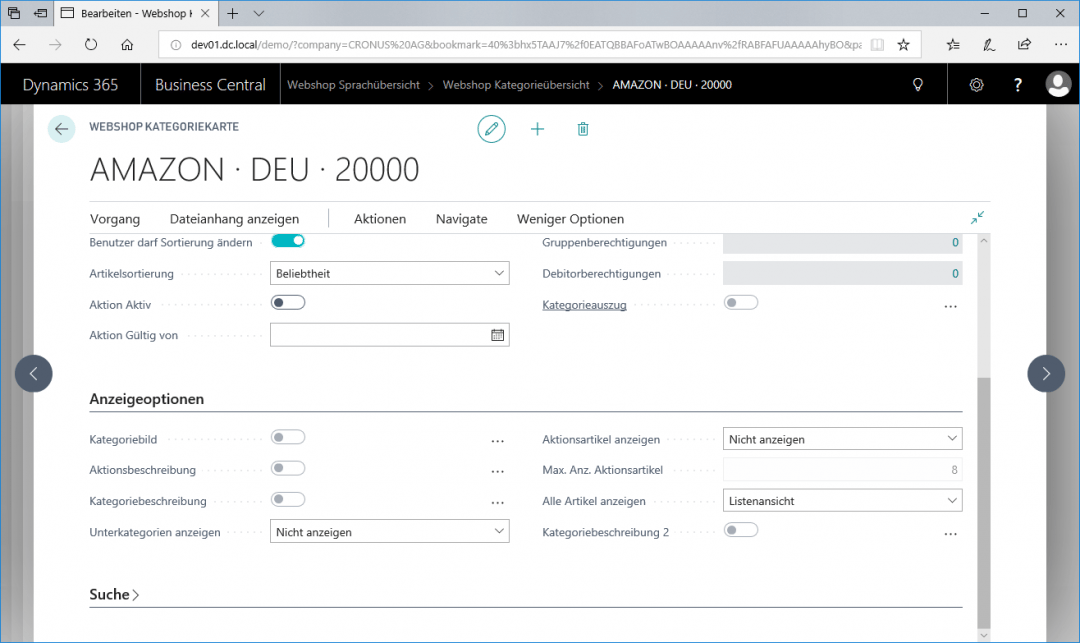Click the ellipsis next to Aktionsbeschreibung
1080x643 pixels.
tap(497, 472)
